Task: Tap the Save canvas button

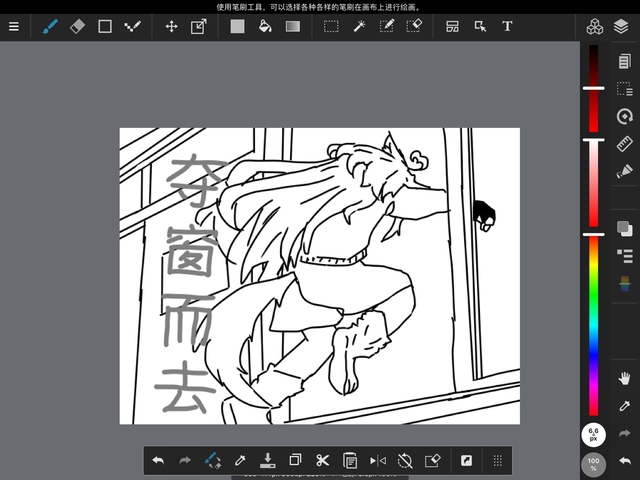Action: pyautogui.click(x=267, y=460)
